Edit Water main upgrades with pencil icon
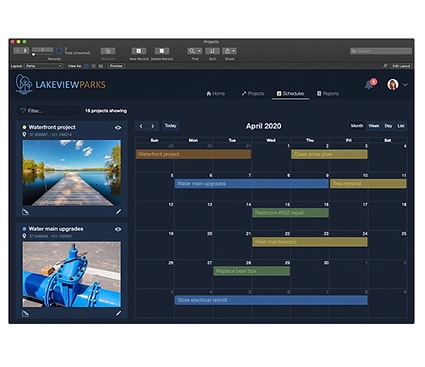Viewport: 425px width, 367px height. pyautogui.click(x=119, y=313)
